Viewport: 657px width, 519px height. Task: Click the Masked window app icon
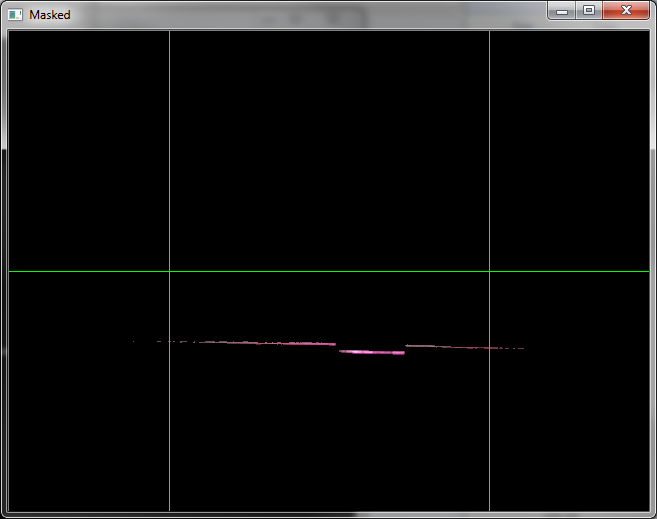tap(15, 15)
